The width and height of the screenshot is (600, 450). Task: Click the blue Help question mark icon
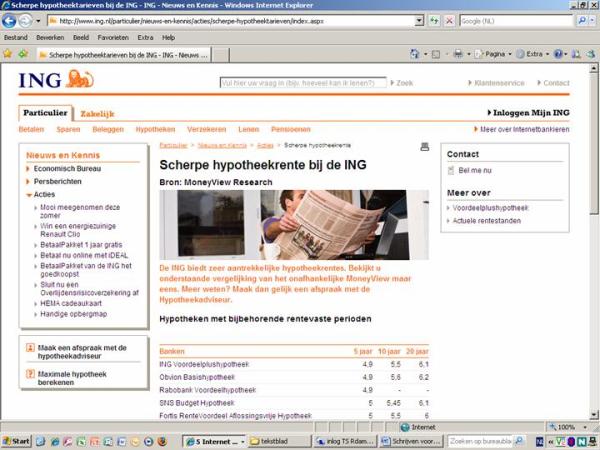558,54
